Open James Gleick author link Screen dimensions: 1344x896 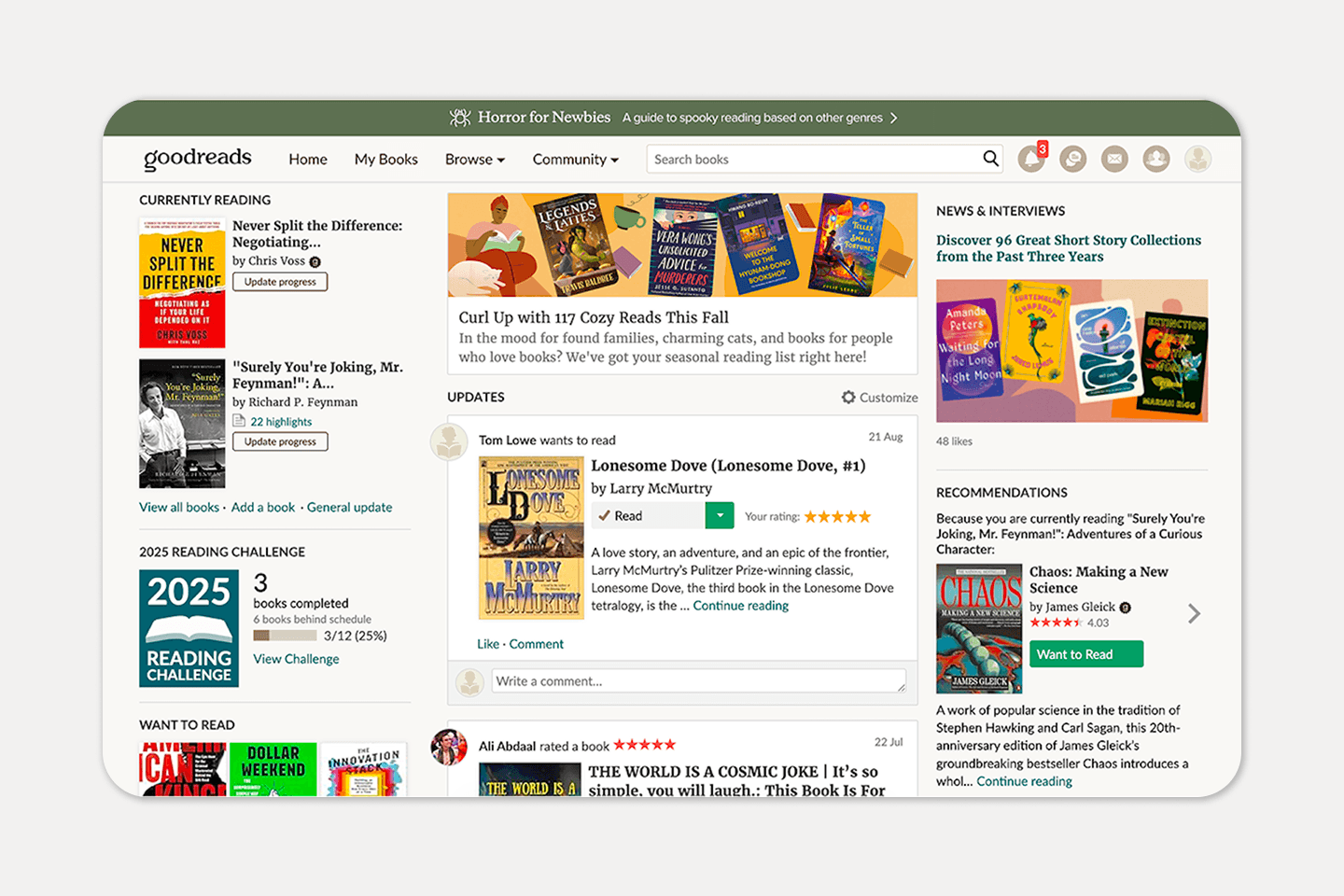point(1080,607)
